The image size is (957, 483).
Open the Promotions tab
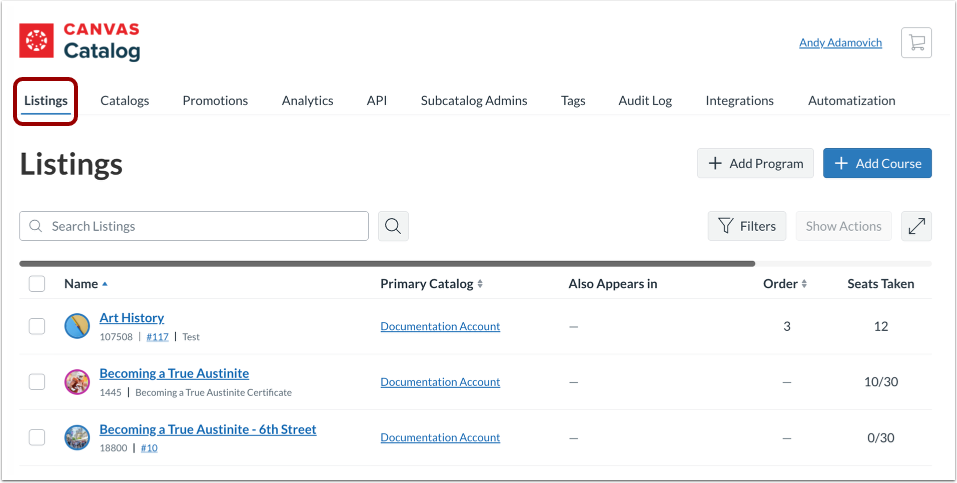(x=215, y=101)
